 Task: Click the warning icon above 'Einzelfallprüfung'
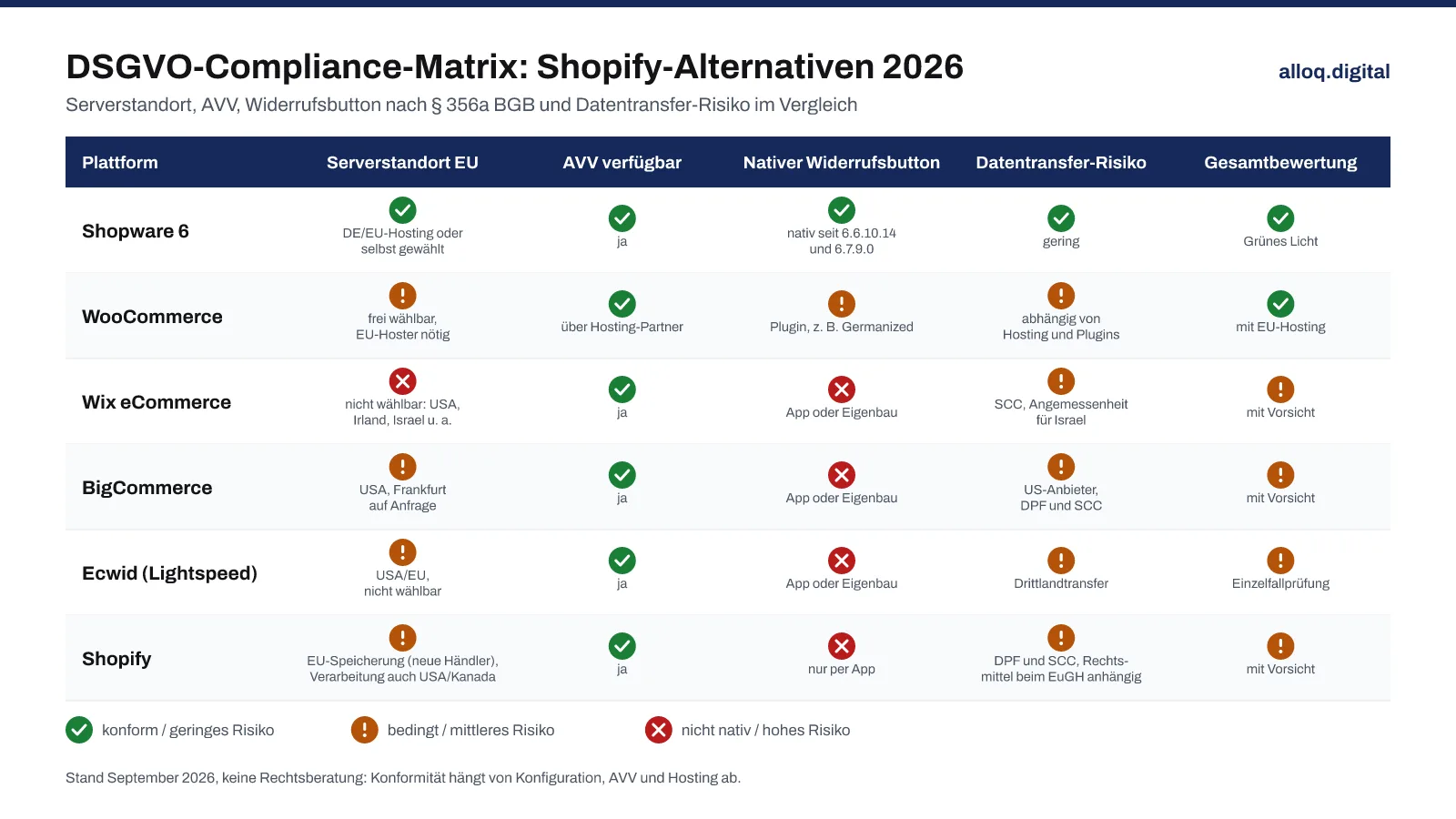point(1280,561)
